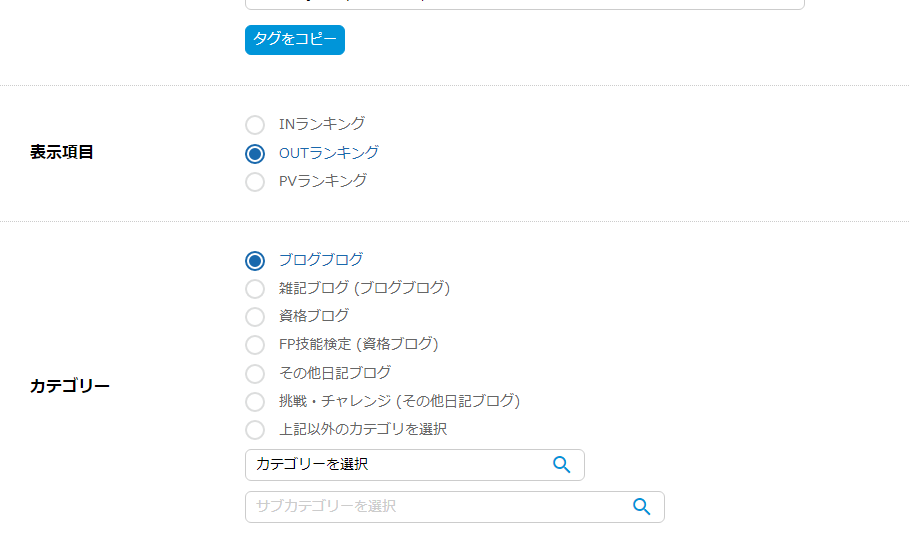910x538 pixels.
Task: Click the 表示項目 section heading
Action: pos(62,153)
